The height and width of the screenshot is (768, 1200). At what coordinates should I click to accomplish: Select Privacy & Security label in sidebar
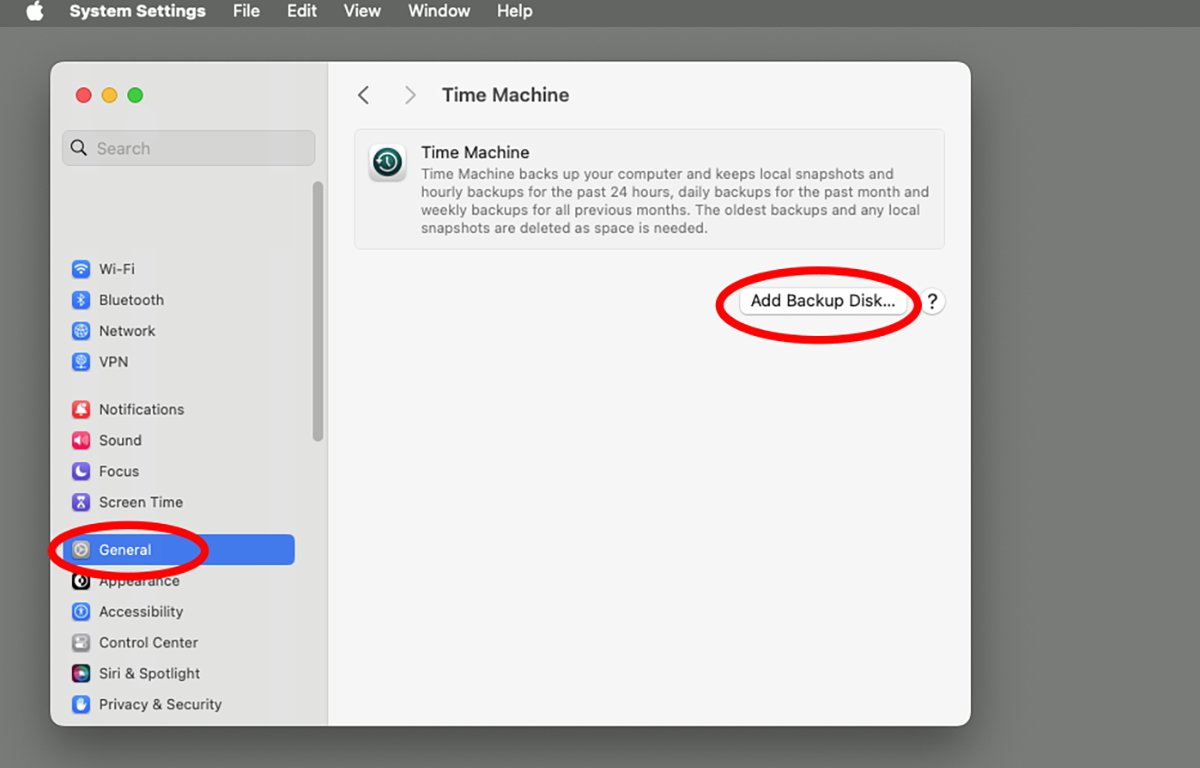[x=160, y=705]
